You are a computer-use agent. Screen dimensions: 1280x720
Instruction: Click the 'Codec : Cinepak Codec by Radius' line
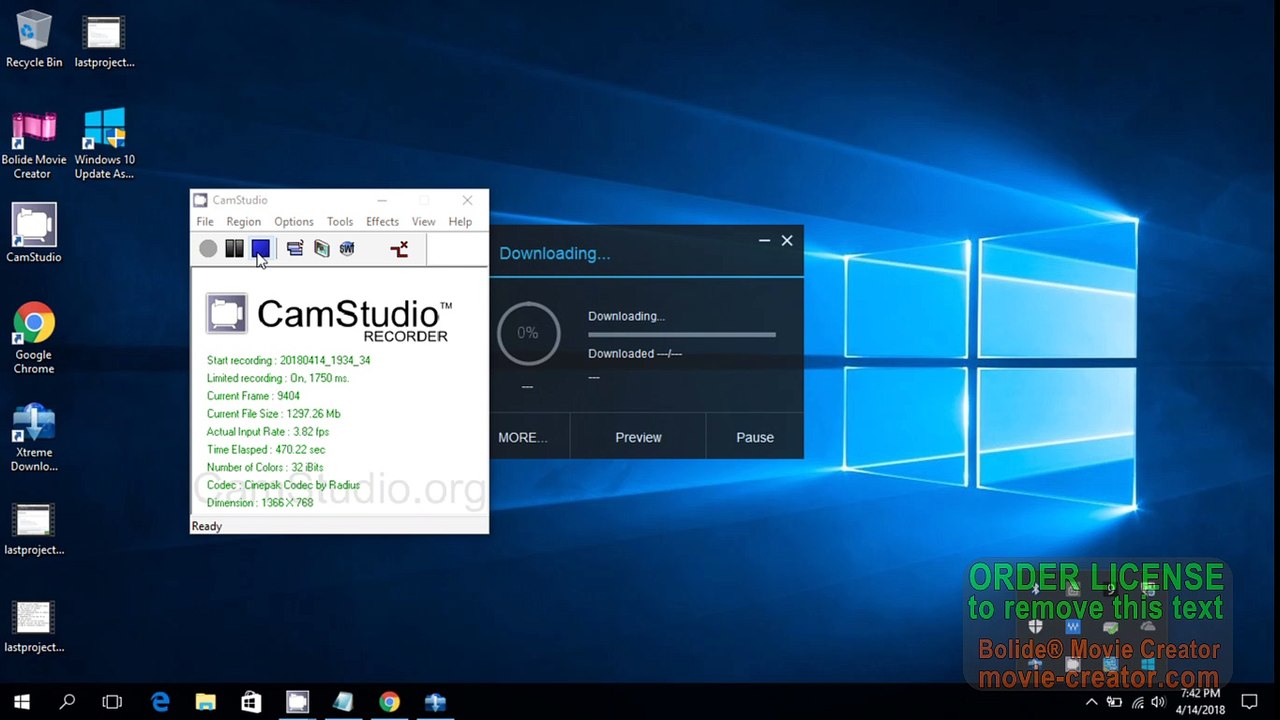283,485
